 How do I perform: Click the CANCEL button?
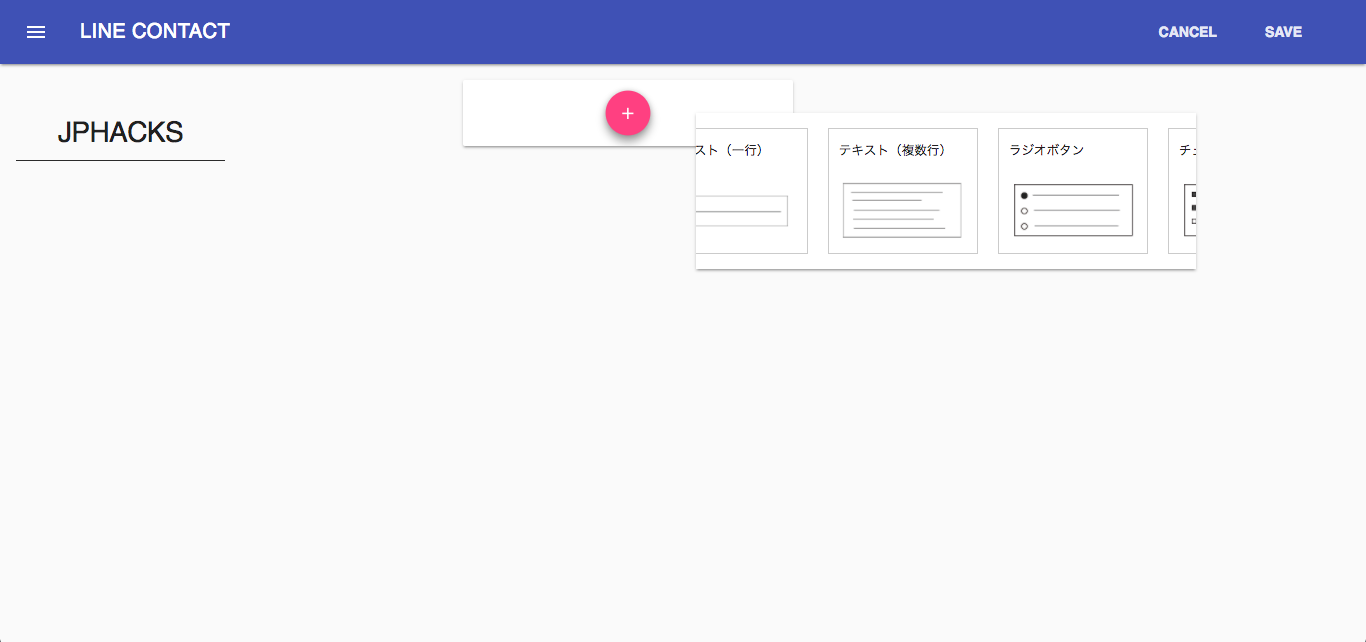[x=1187, y=32]
